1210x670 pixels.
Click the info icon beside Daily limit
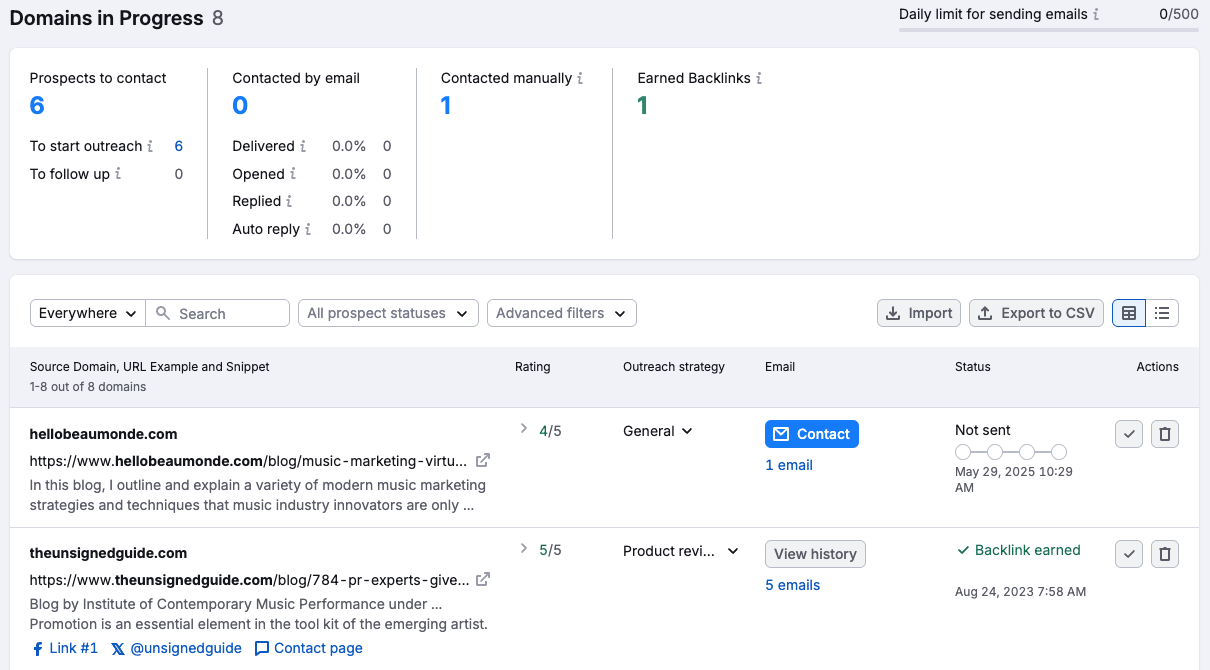coord(1096,14)
